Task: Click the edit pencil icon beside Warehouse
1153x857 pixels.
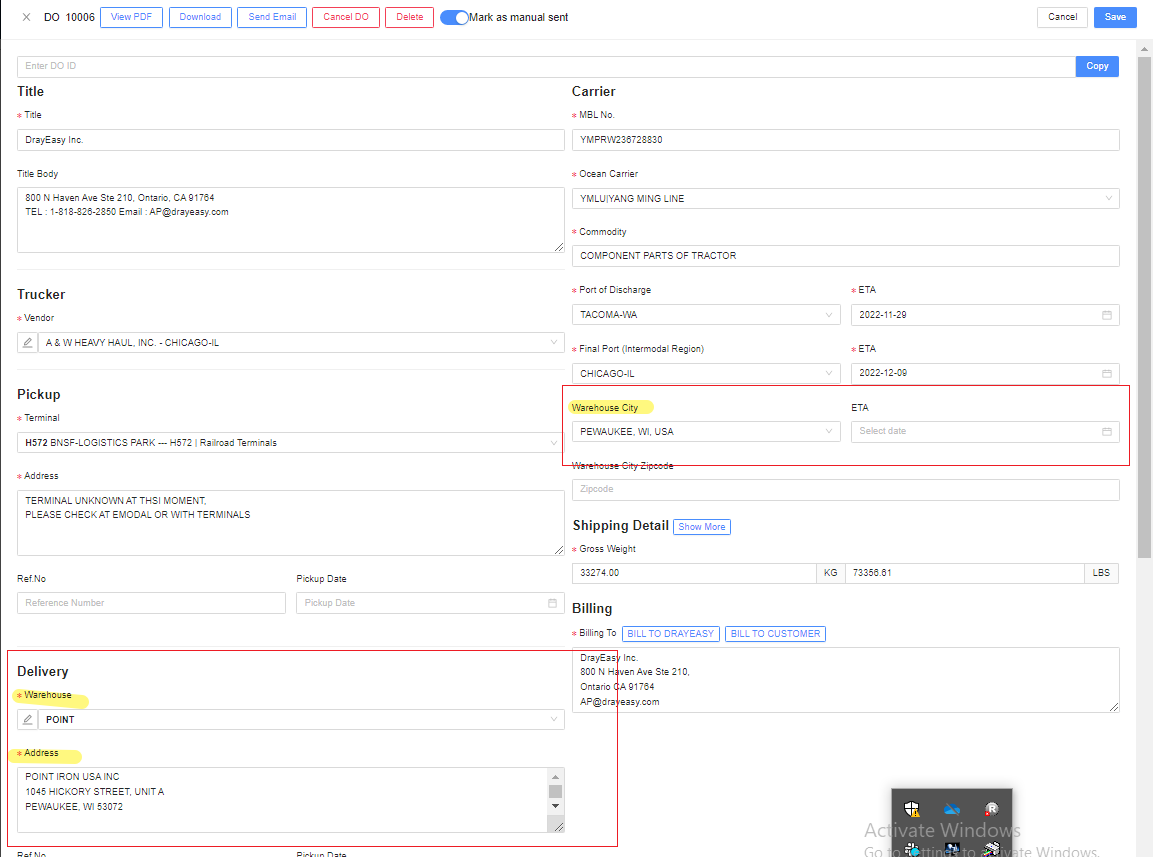Action: (27, 720)
